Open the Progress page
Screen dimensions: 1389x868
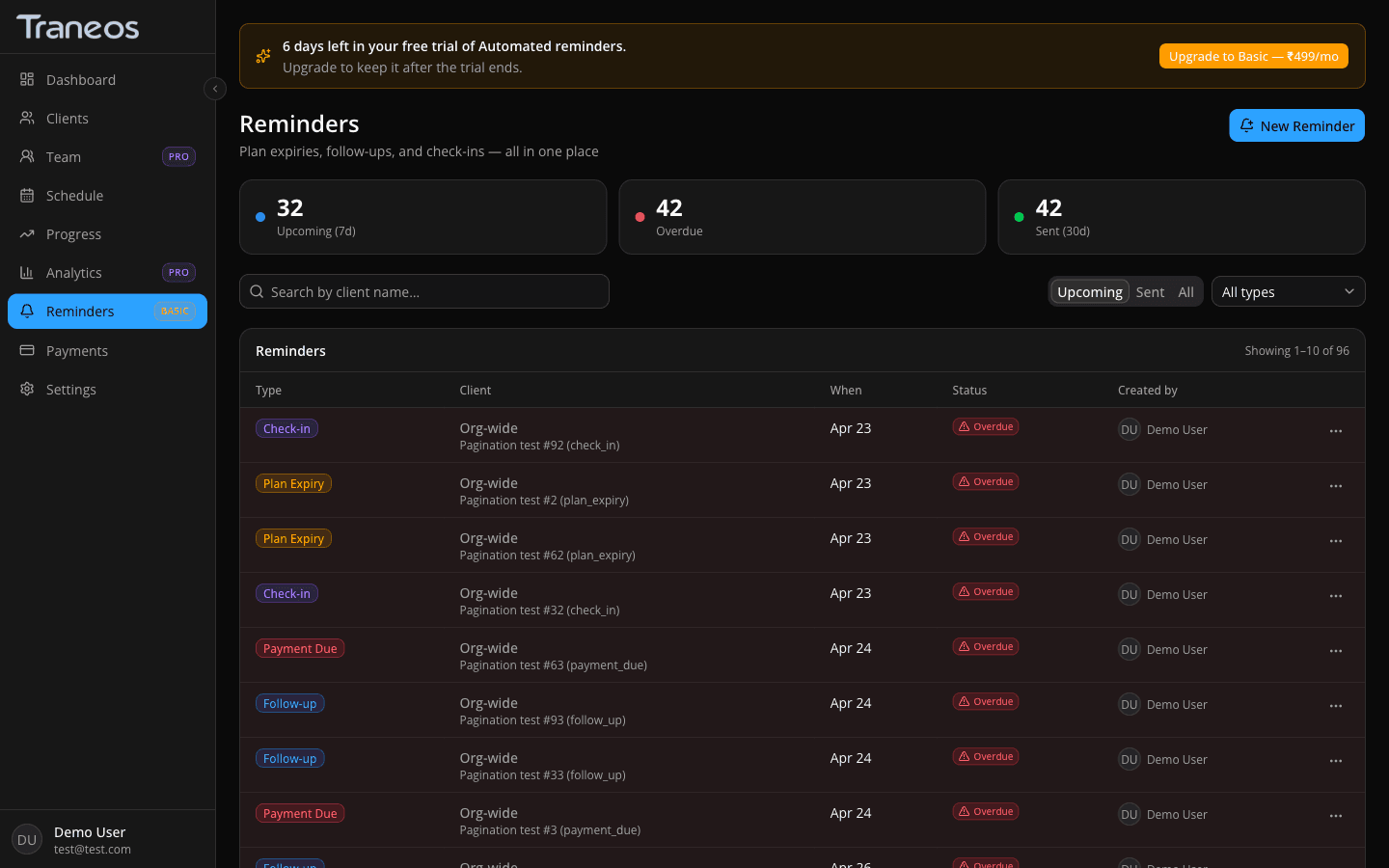point(107,234)
